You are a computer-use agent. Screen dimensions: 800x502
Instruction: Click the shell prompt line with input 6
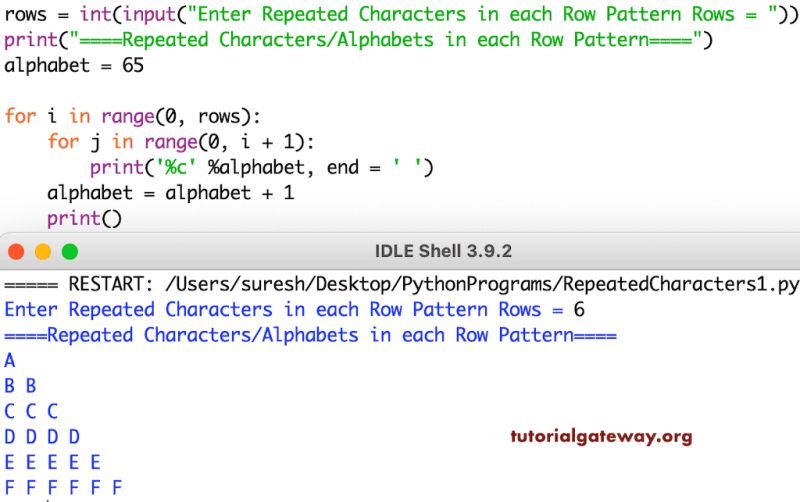tap(294, 309)
